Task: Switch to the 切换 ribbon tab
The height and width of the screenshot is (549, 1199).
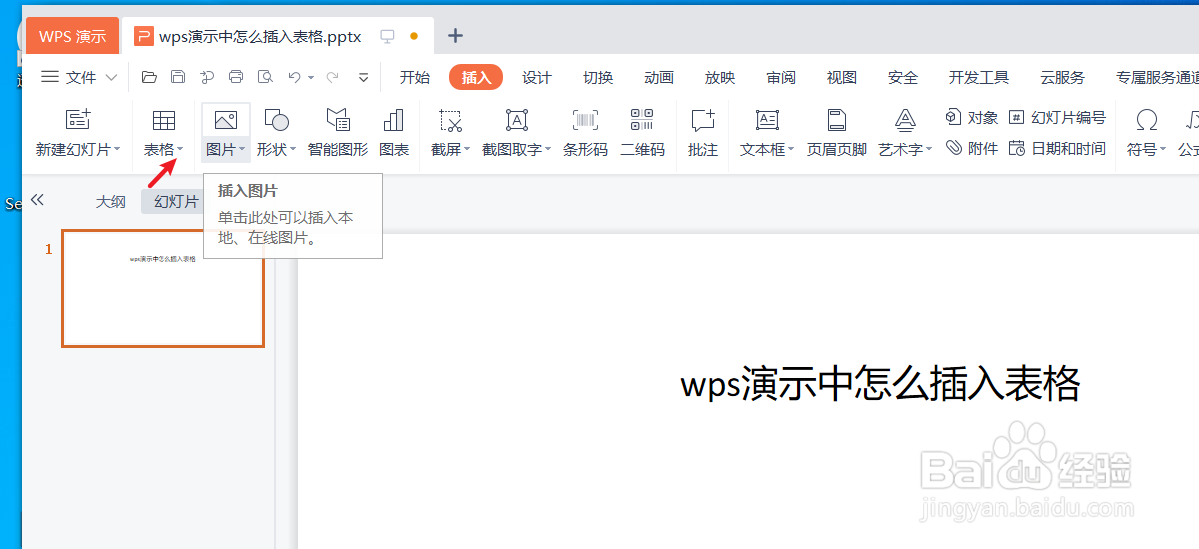Action: [x=598, y=77]
